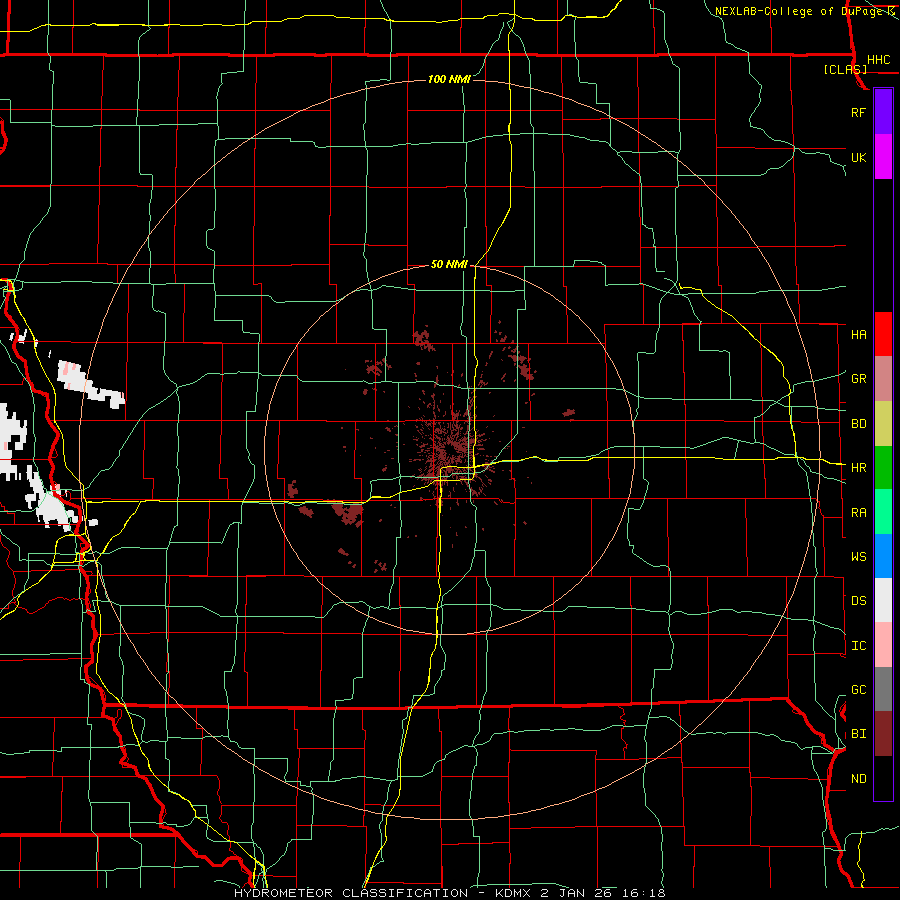Select the 'RA' legend label
Viewport: 900px width, 900px height.
point(858,513)
